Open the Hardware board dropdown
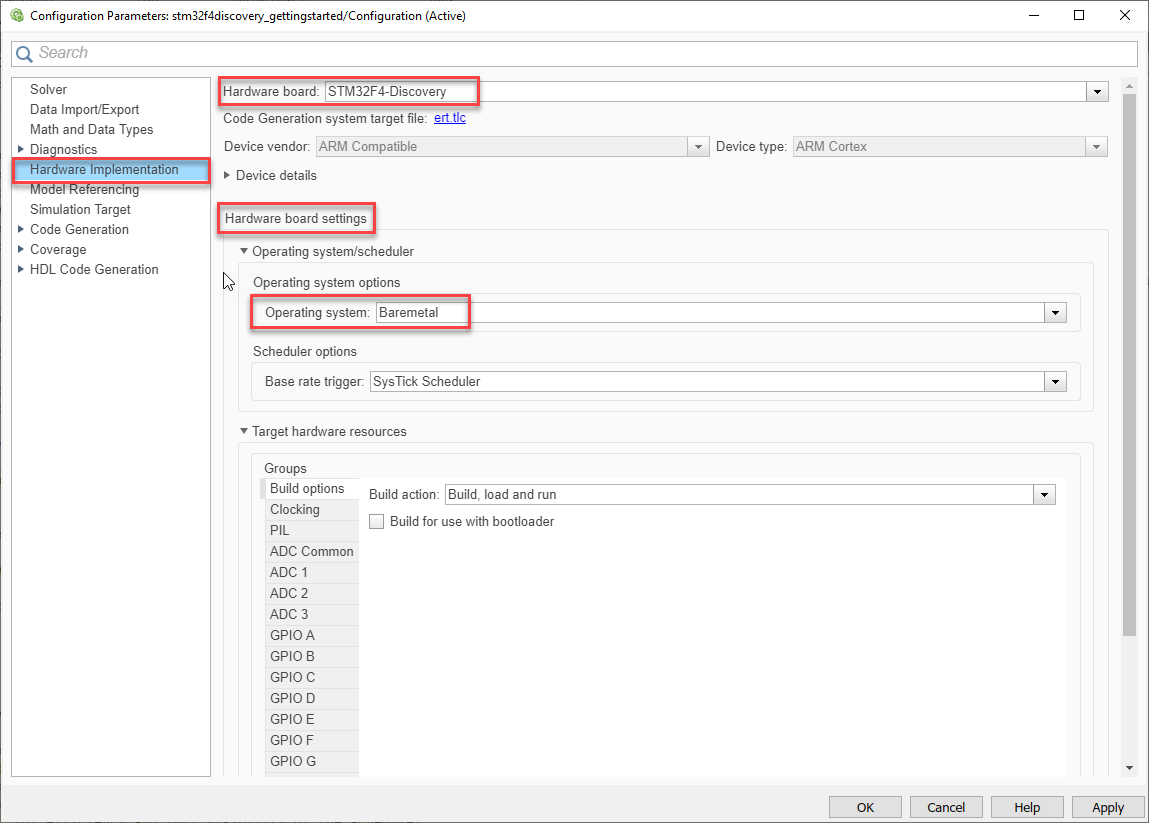The height and width of the screenshot is (823, 1149). pos(1098,92)
